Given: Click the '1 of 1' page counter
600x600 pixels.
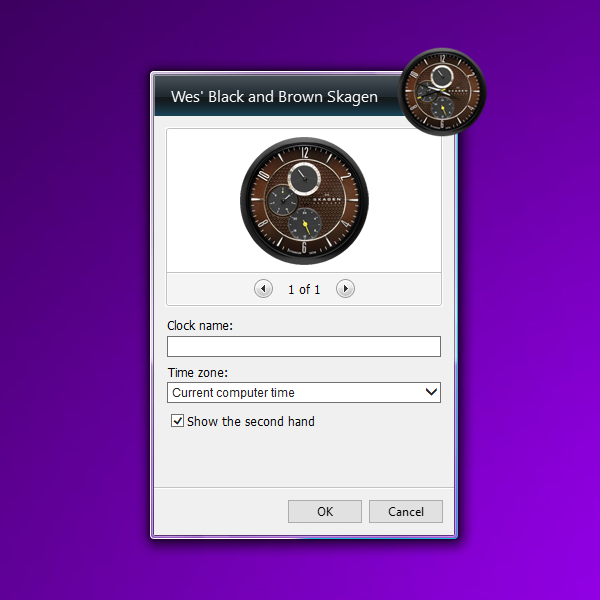Looking at the screenshot, I should [304, 290].
